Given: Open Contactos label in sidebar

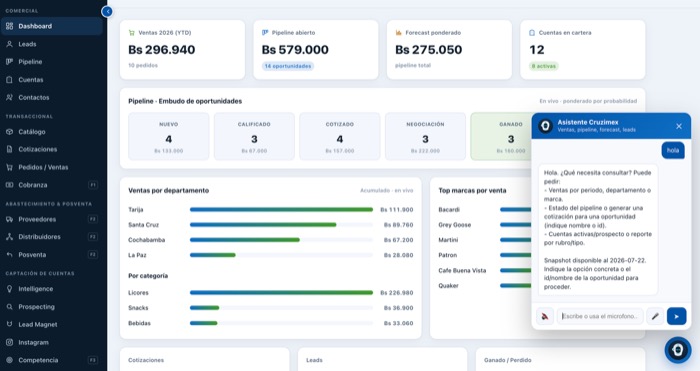Looking at the screenshot, I should [x=34, y=97].
